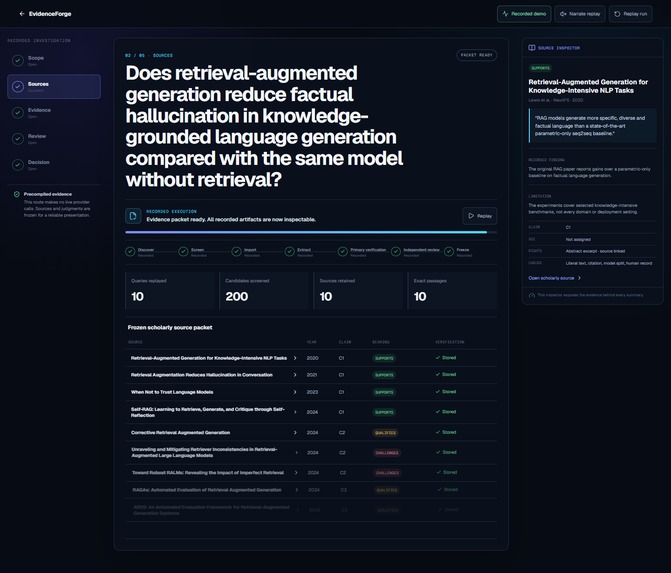Expand the 'Corrective Retrieval Augmented Generation' row chevron

tap(295, 433)
